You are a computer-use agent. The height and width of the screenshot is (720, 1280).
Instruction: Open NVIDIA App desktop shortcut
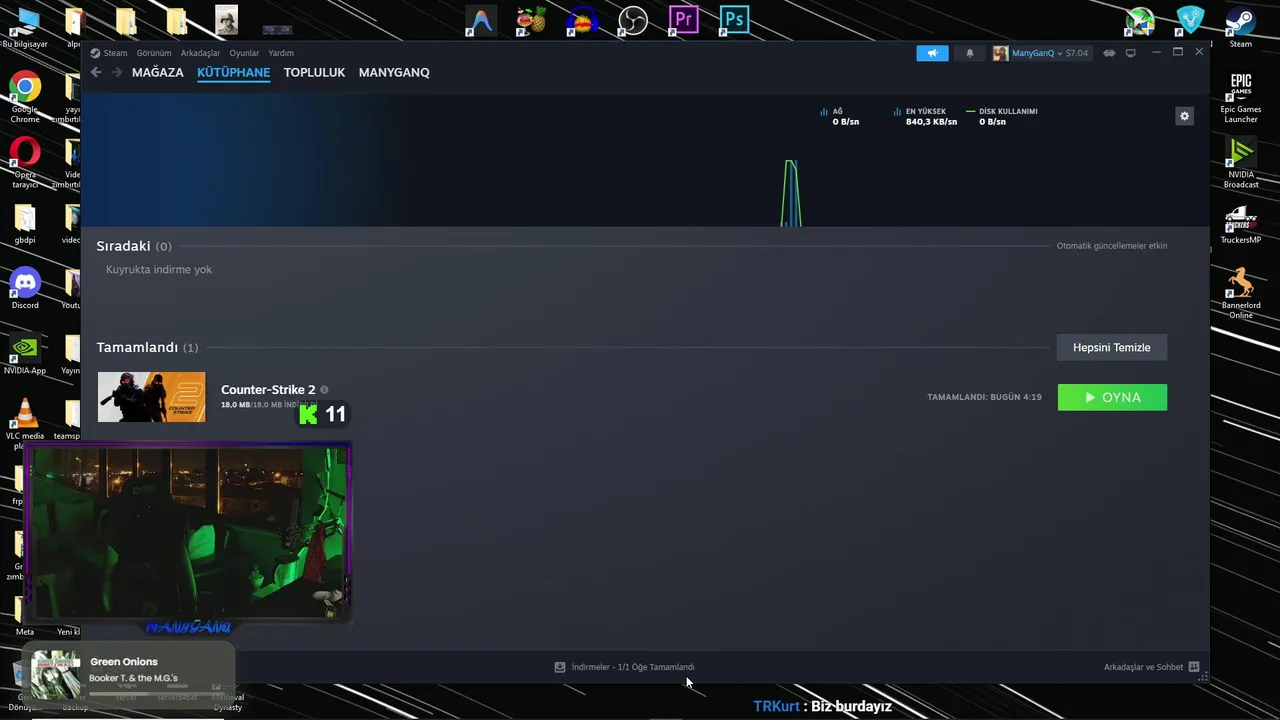pos(25,355)
